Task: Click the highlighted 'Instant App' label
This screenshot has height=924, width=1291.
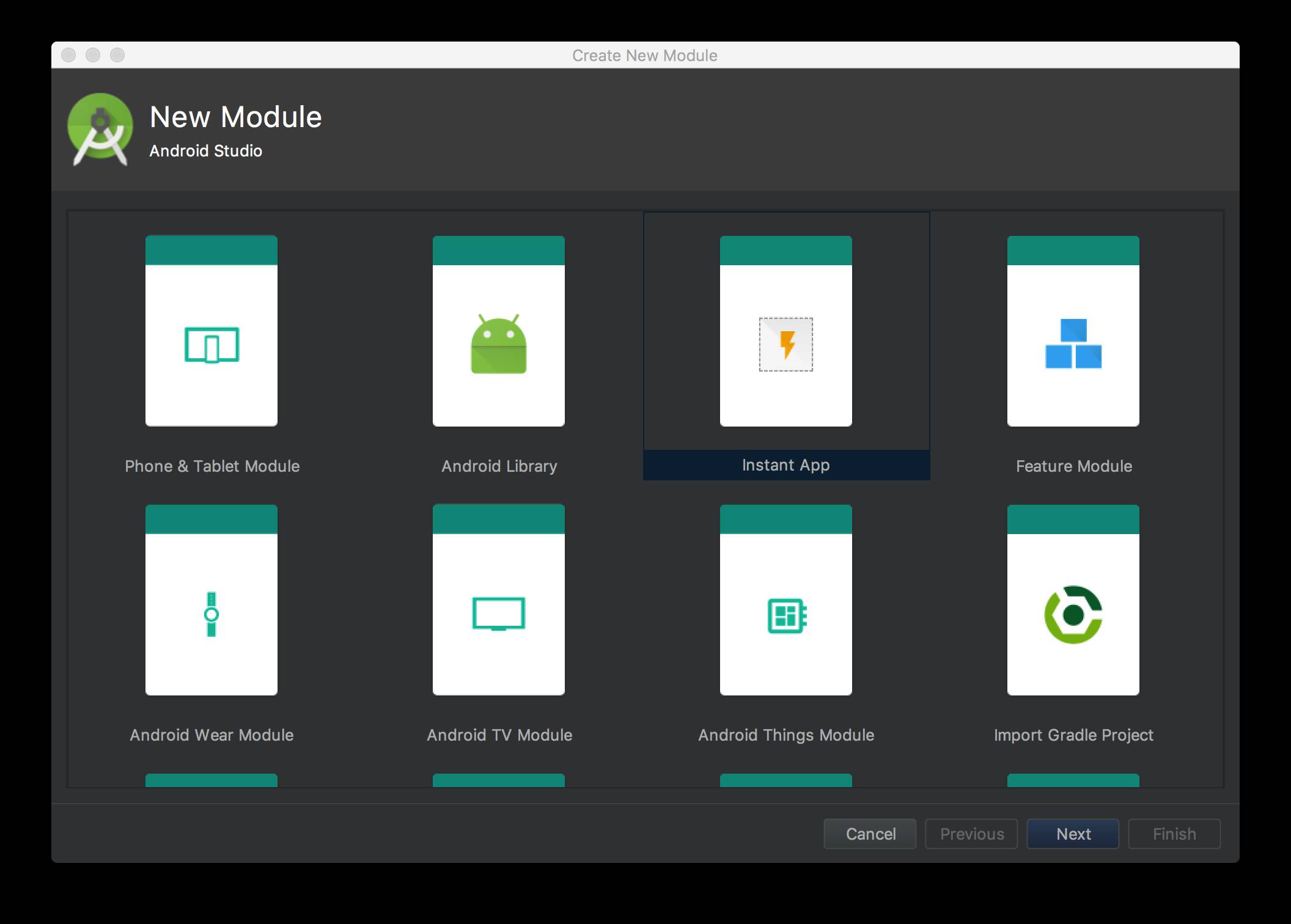Action: [x=786, y=465]
